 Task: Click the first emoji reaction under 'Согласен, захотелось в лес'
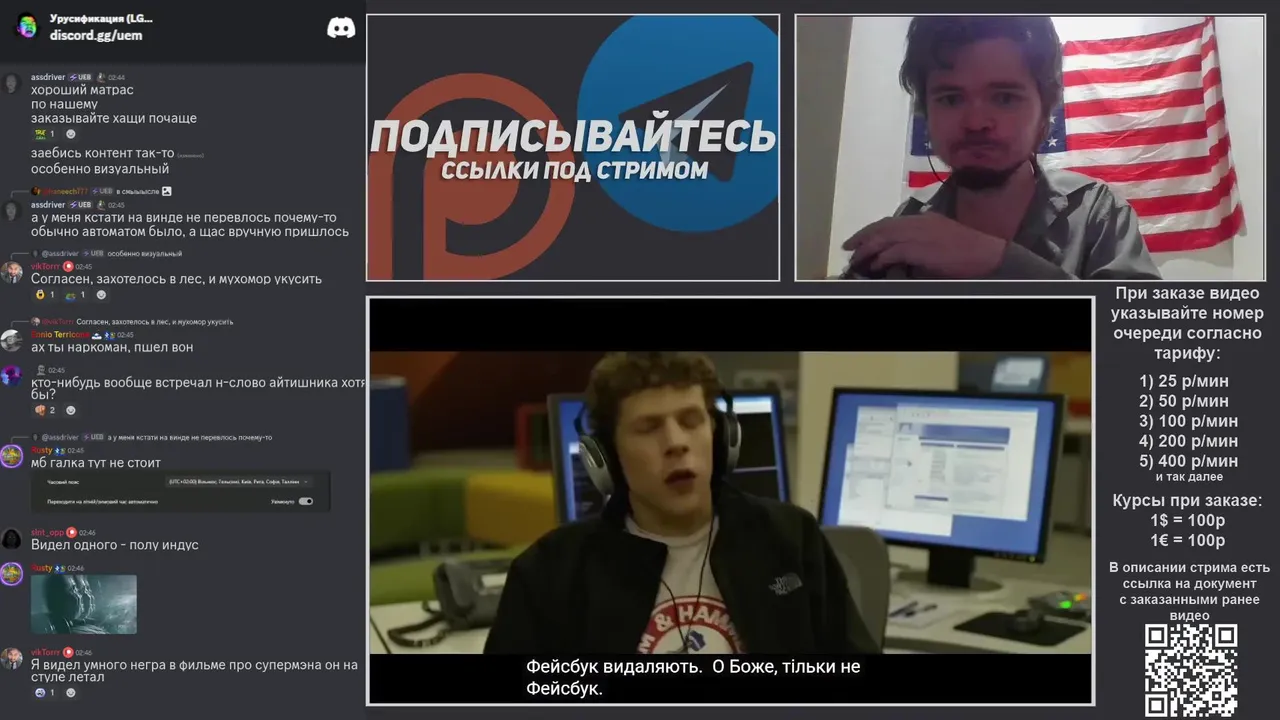pos(45,295)
